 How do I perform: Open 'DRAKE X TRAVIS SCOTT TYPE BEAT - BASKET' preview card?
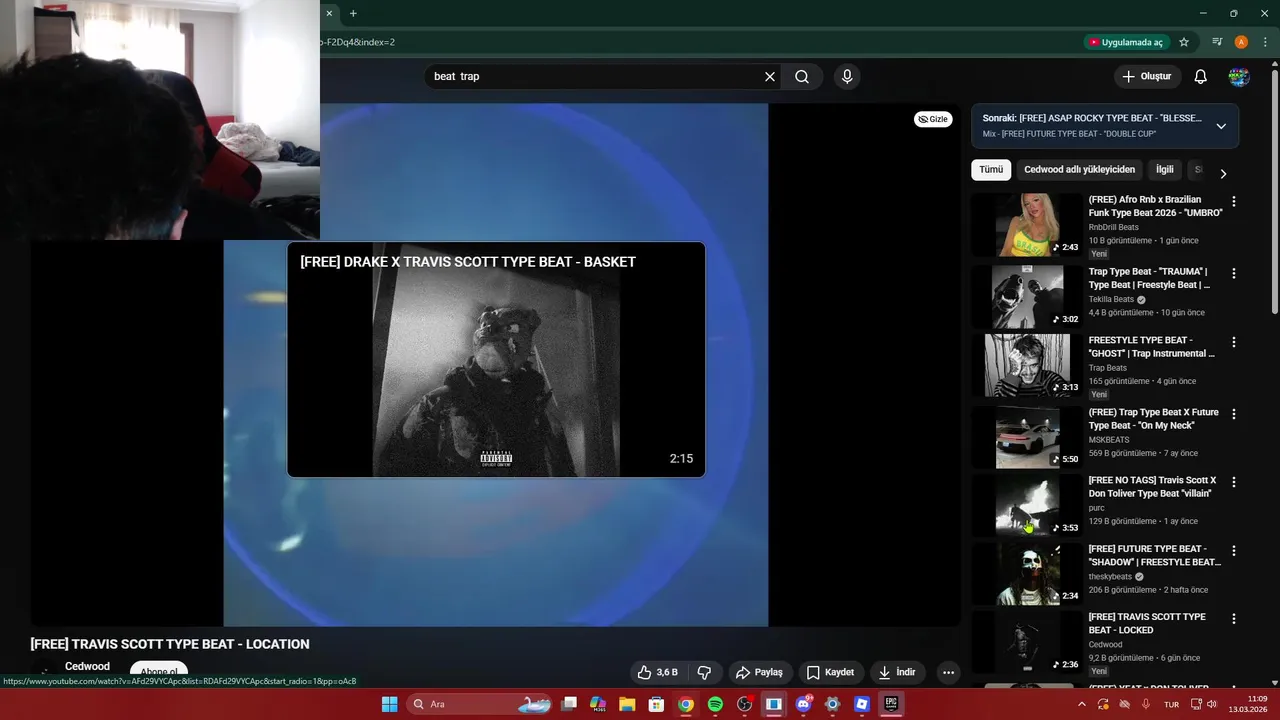[496, 359]
